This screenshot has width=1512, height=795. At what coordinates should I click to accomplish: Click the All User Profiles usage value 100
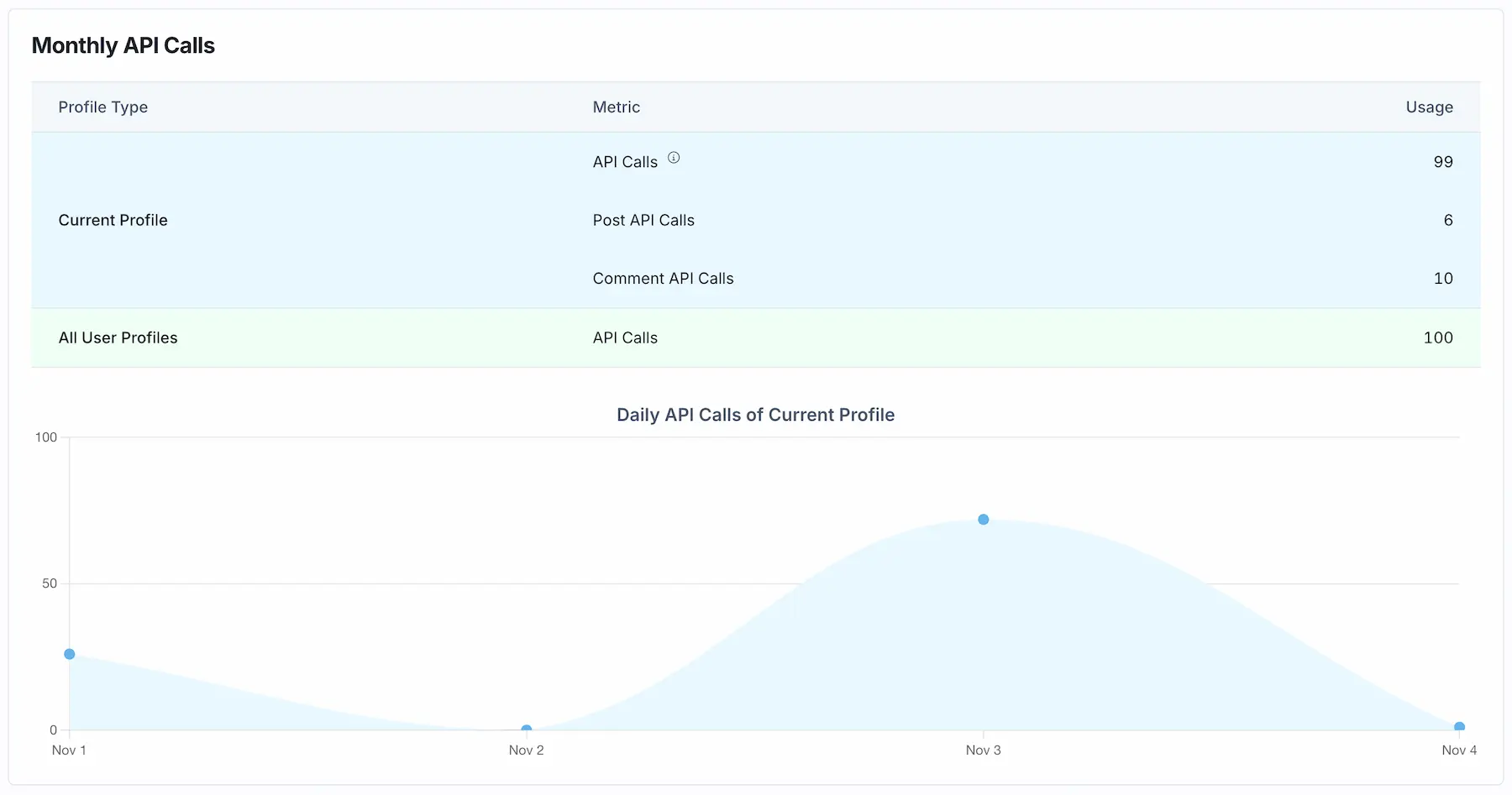coord(1437,337)
